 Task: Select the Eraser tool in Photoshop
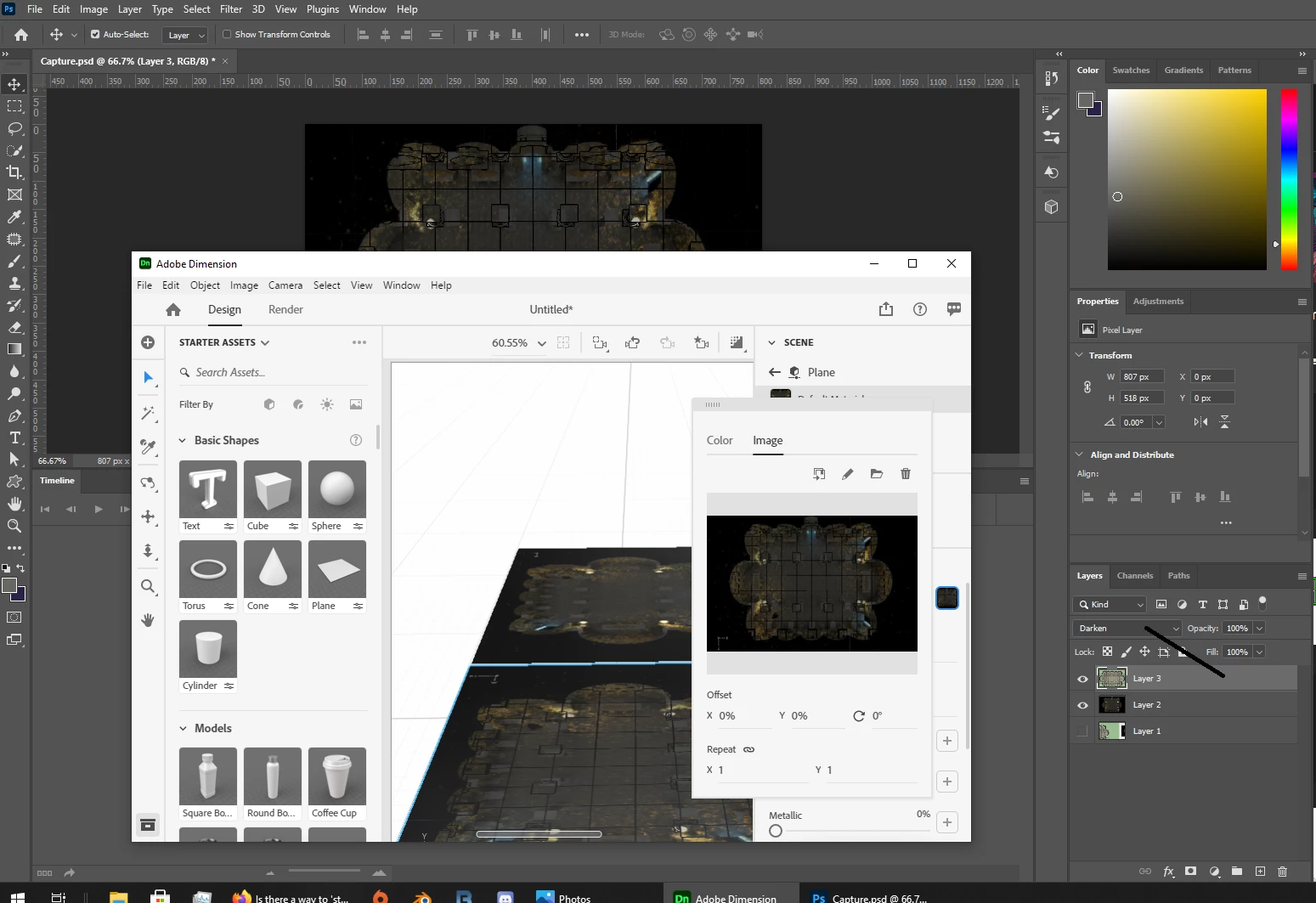click(x=14, y=327)
